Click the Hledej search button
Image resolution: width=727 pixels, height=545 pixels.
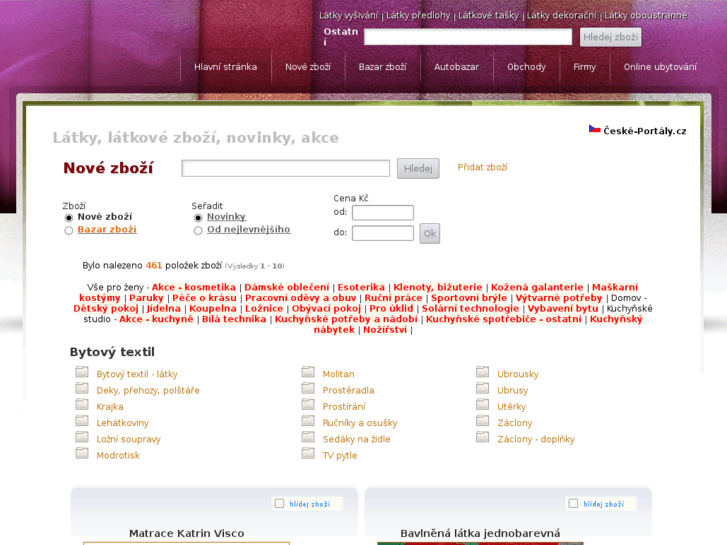pyautogui.click(x=418, y=168)
